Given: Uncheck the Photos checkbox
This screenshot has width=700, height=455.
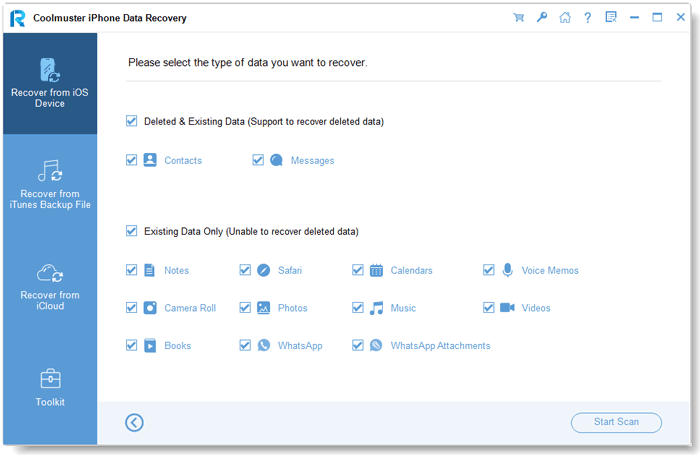Looking at the screenshot, I should pyautogui.click(x=245, y=308).
